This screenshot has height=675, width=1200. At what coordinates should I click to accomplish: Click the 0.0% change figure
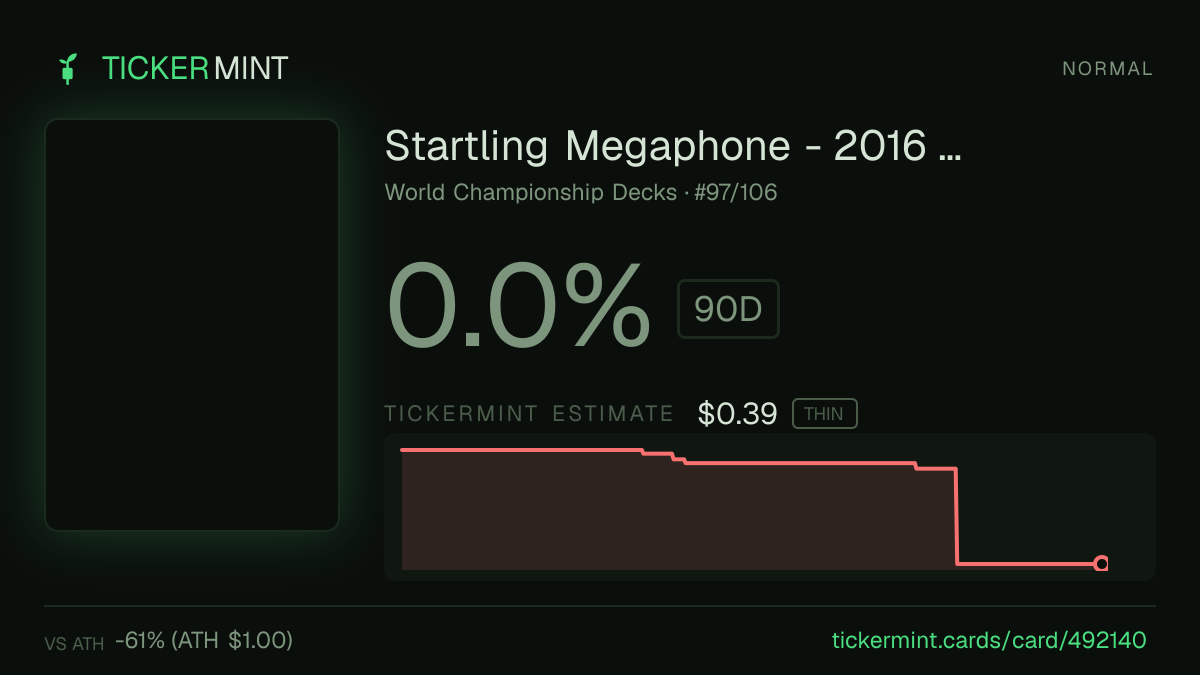click(518, 303)
